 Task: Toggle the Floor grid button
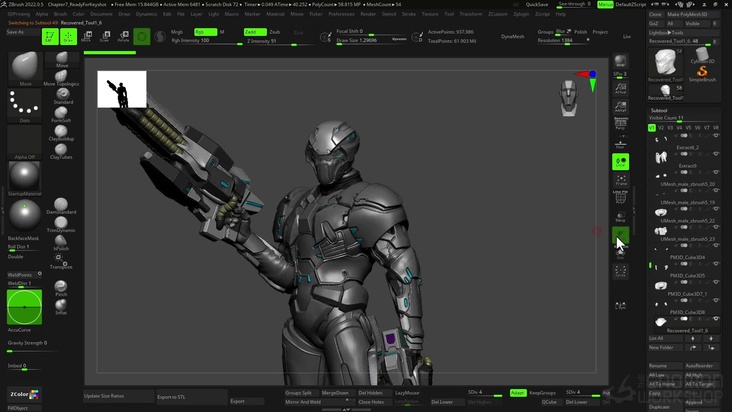tap(620, 144)
